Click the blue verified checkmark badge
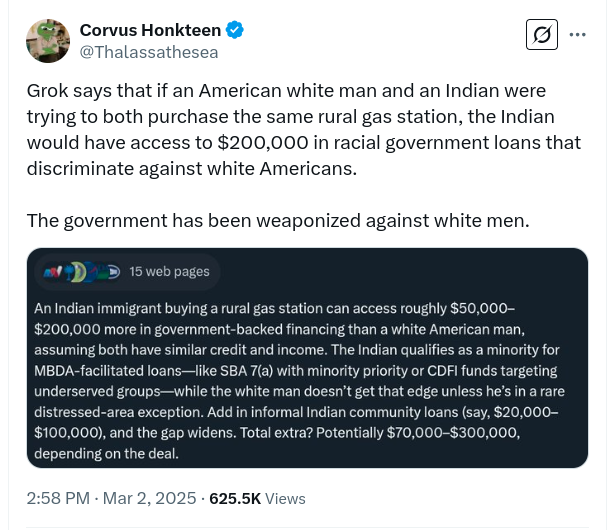610x530 pixels. tap(236, 31)
